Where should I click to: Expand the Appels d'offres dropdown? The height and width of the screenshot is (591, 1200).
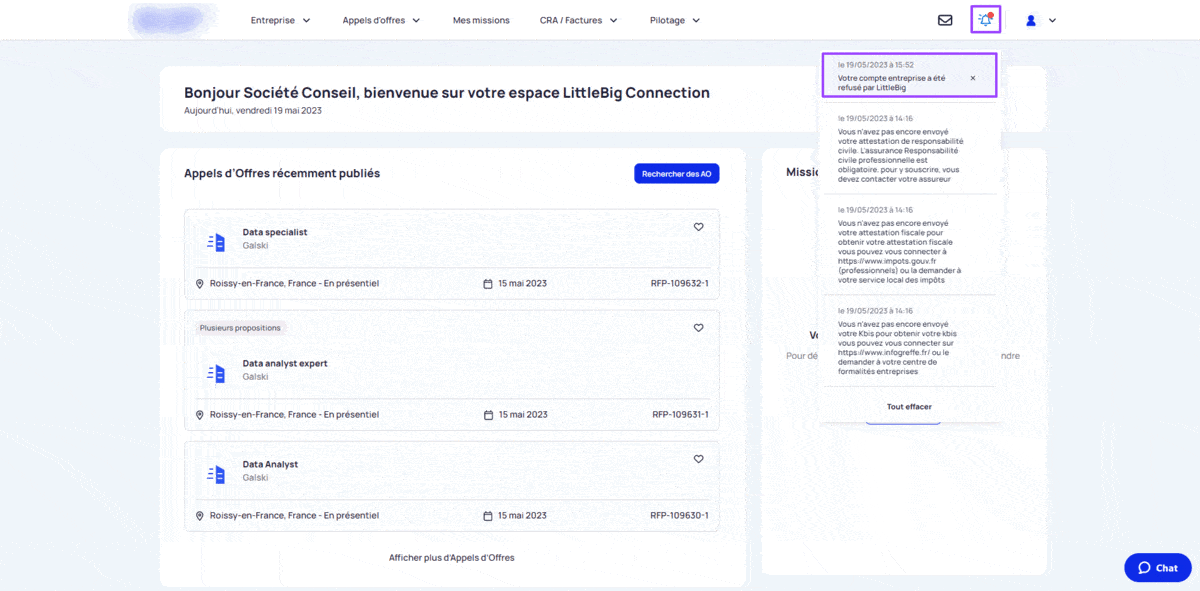coord(381,20)
